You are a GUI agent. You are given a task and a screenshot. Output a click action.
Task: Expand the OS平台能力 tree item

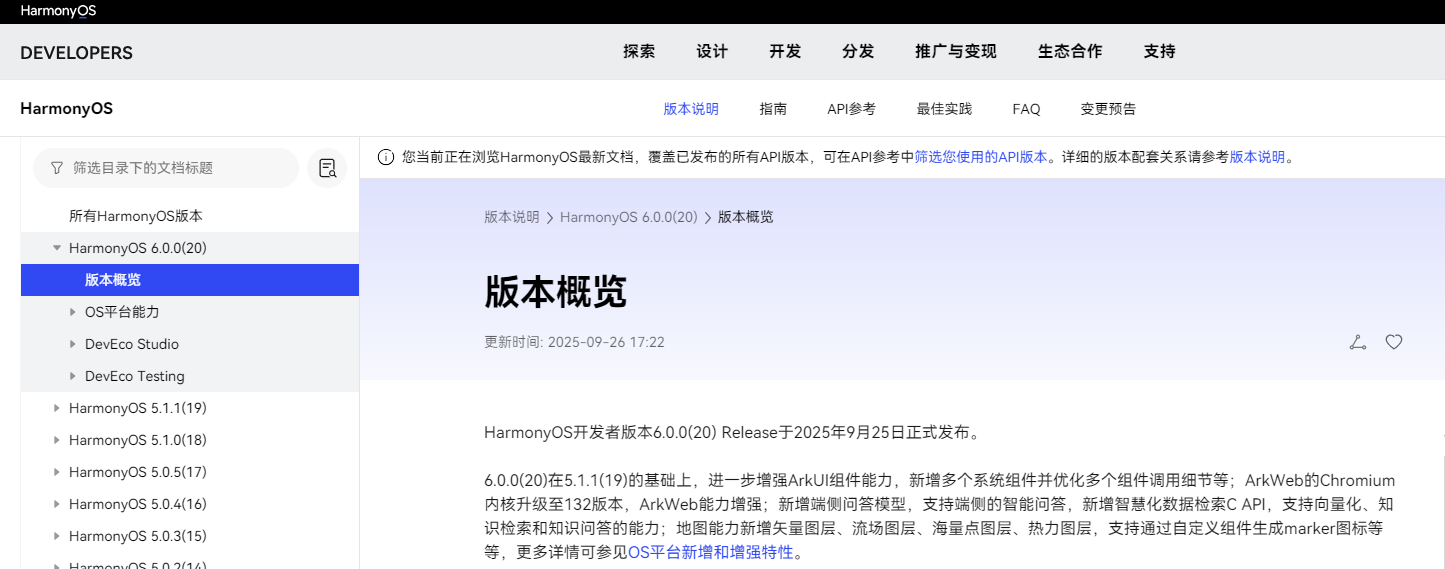click(72, 312)
